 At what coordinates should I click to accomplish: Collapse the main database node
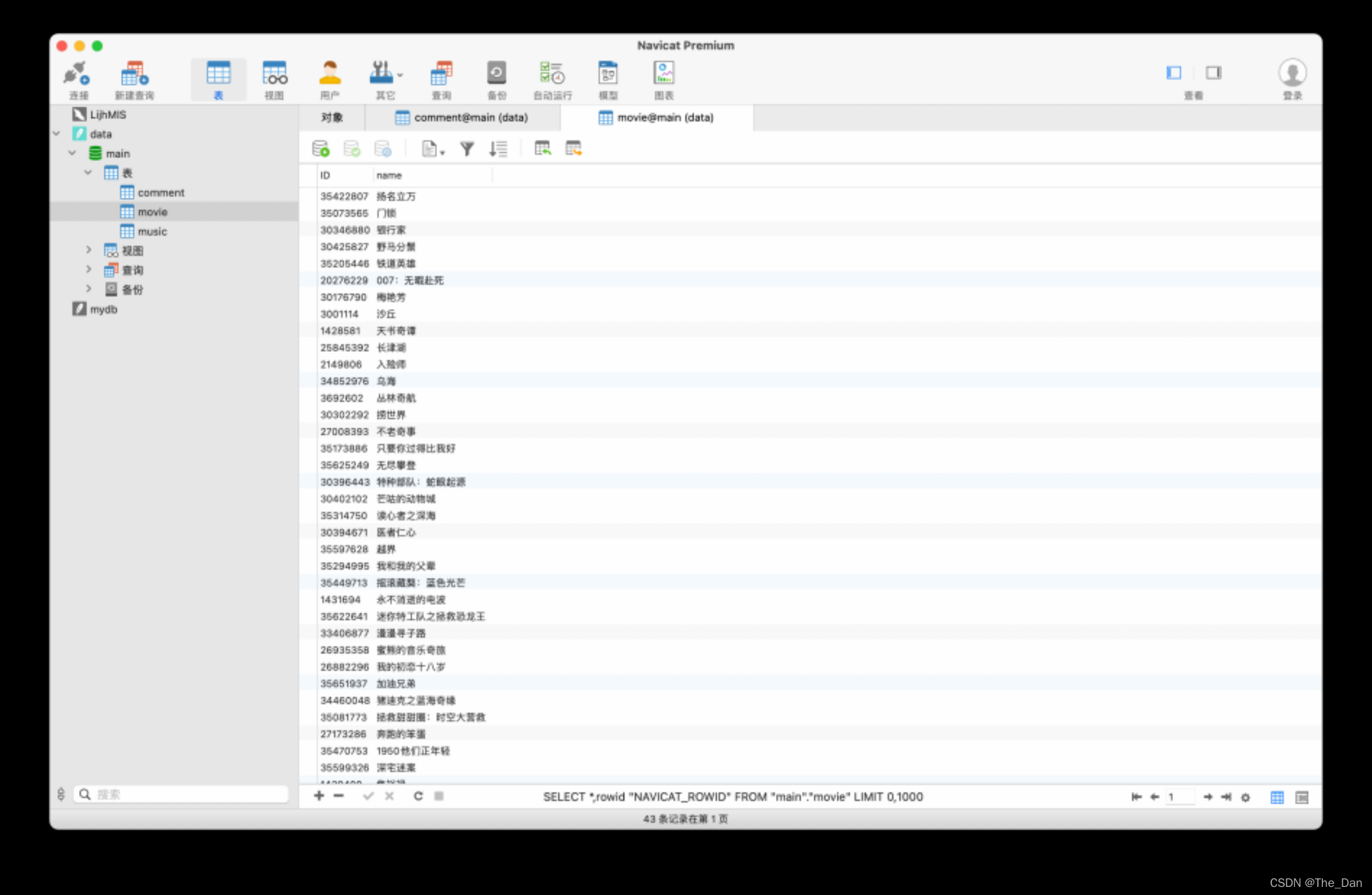click(72, 153)
